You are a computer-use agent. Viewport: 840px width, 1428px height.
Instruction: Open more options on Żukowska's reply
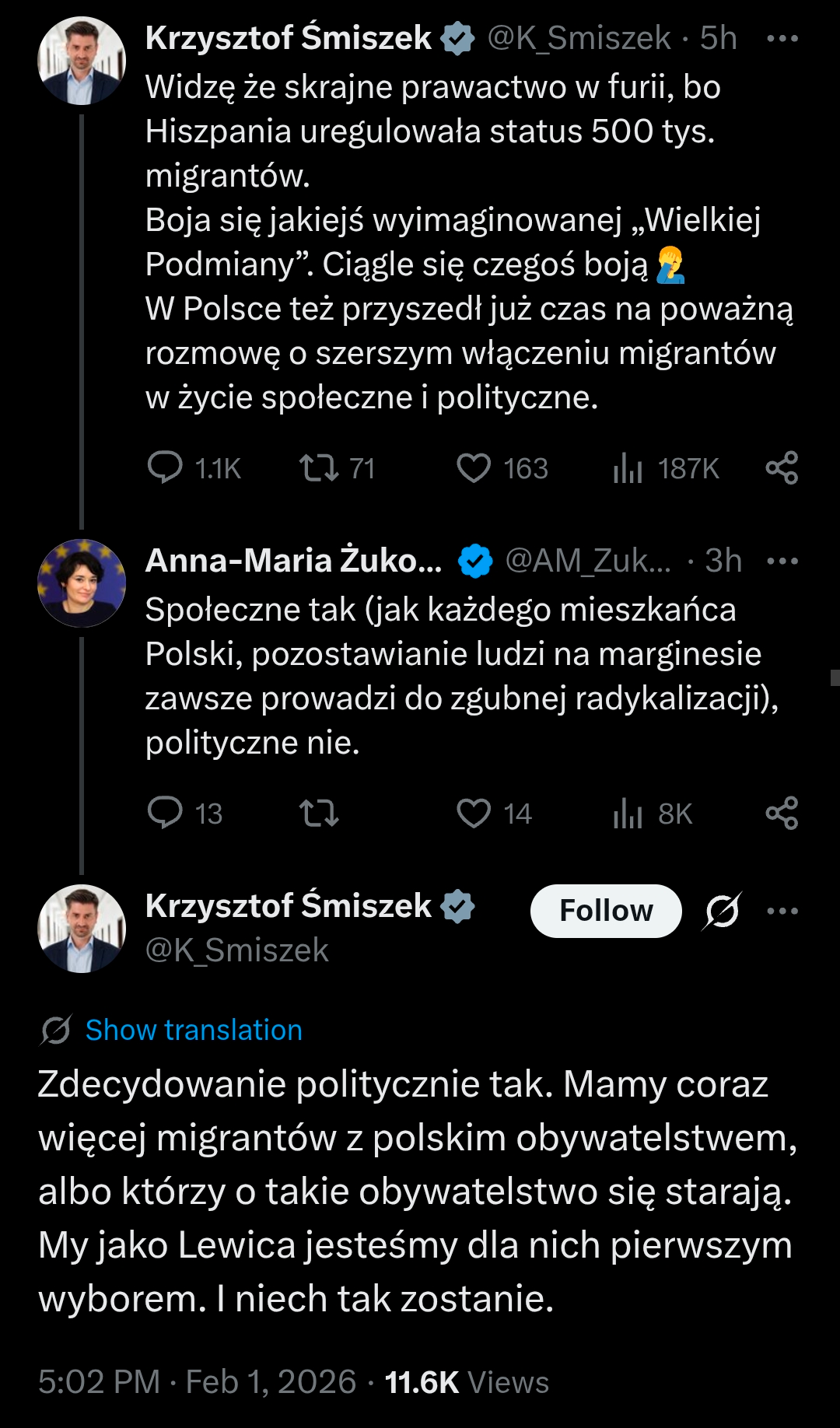pyautogui.click(x=782, y=561)
